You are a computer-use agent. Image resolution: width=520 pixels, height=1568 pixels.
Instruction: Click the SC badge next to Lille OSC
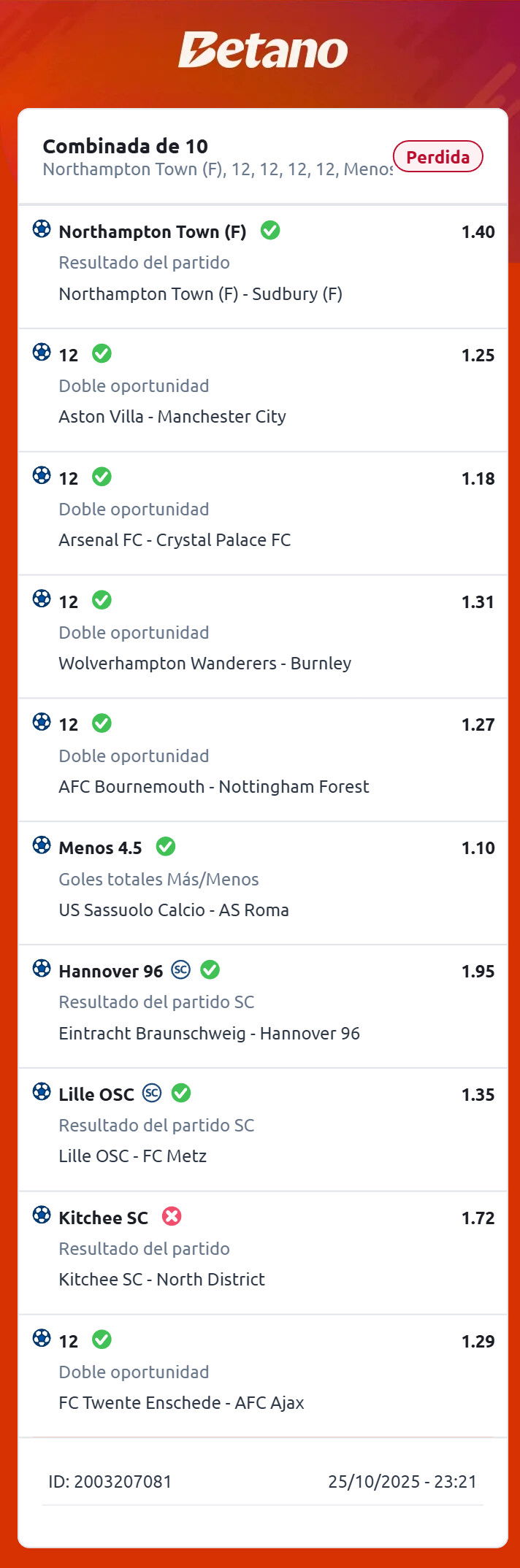(x=152, y=1093)
